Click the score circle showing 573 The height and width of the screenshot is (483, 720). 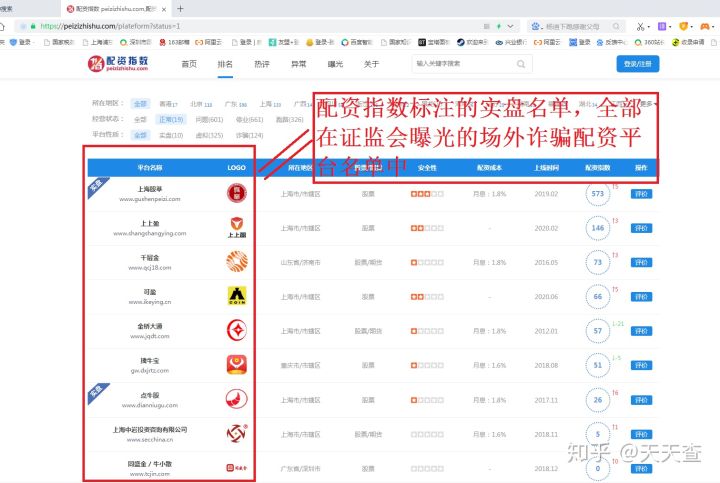click(597, 194)
